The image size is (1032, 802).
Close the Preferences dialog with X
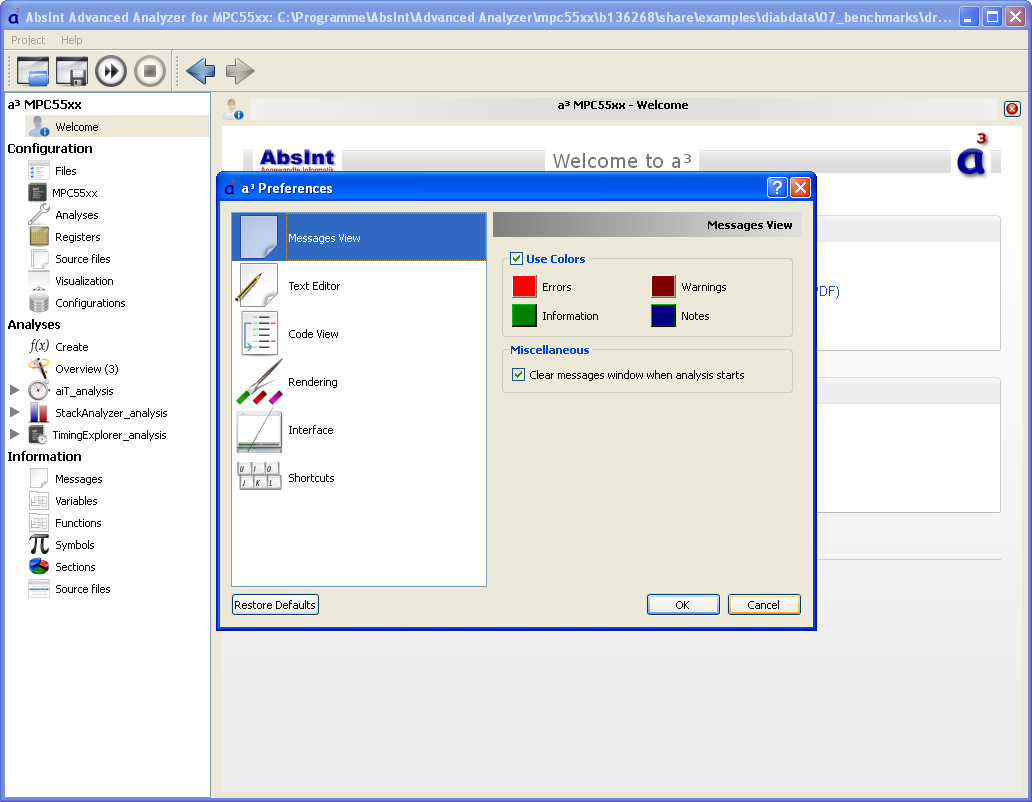800,188
